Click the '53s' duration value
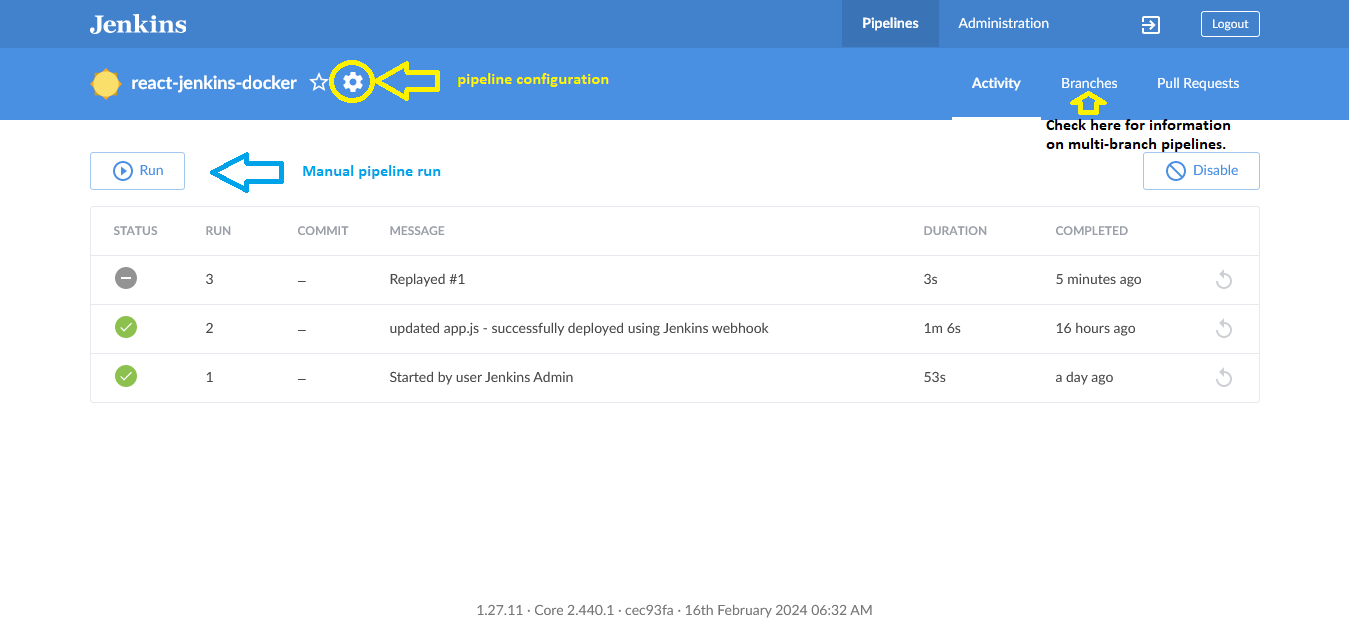This screenshot has height=643, width=1349. [934, 377]
